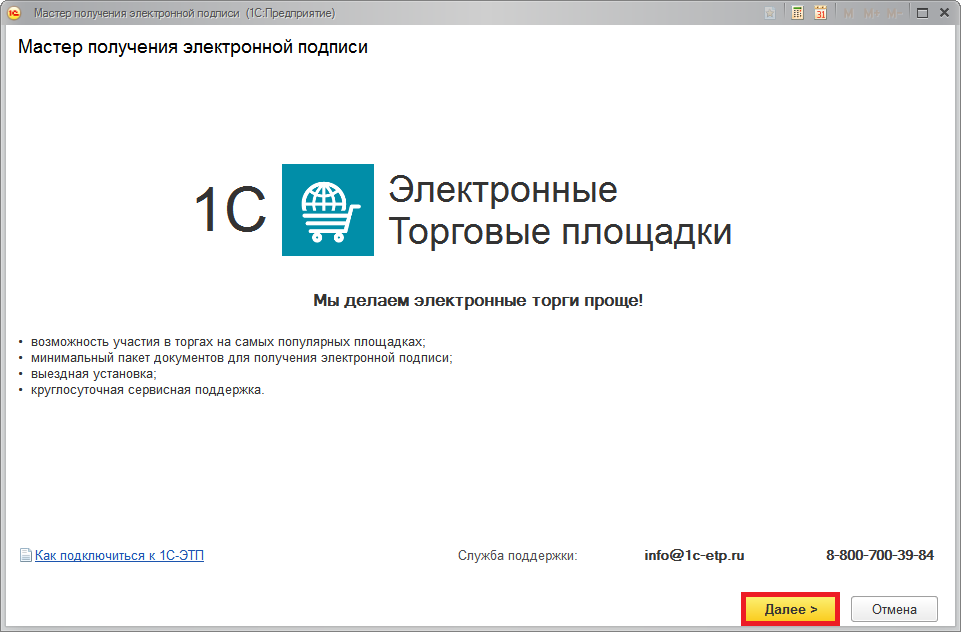Click the Электронные Торговые площадки title text
The image size is (961, 632).
pos(559,210)
